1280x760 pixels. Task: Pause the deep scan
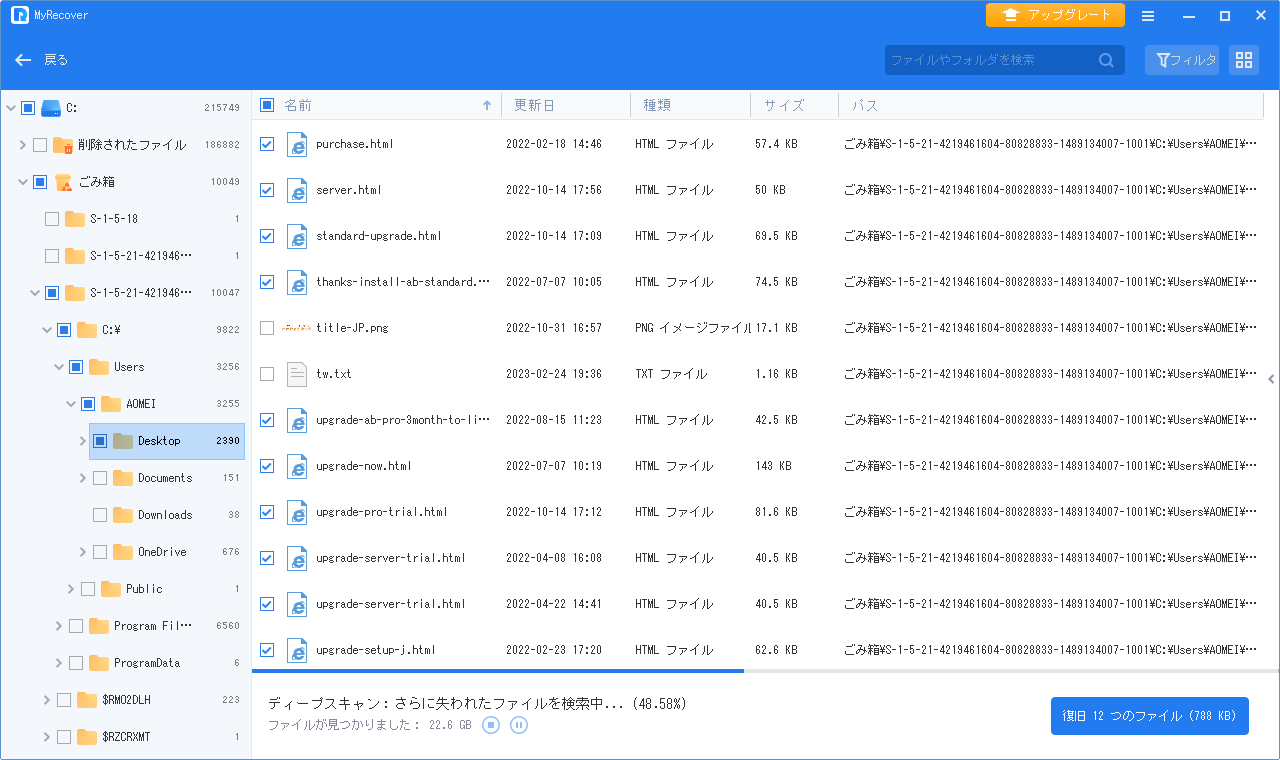(518, 725)
